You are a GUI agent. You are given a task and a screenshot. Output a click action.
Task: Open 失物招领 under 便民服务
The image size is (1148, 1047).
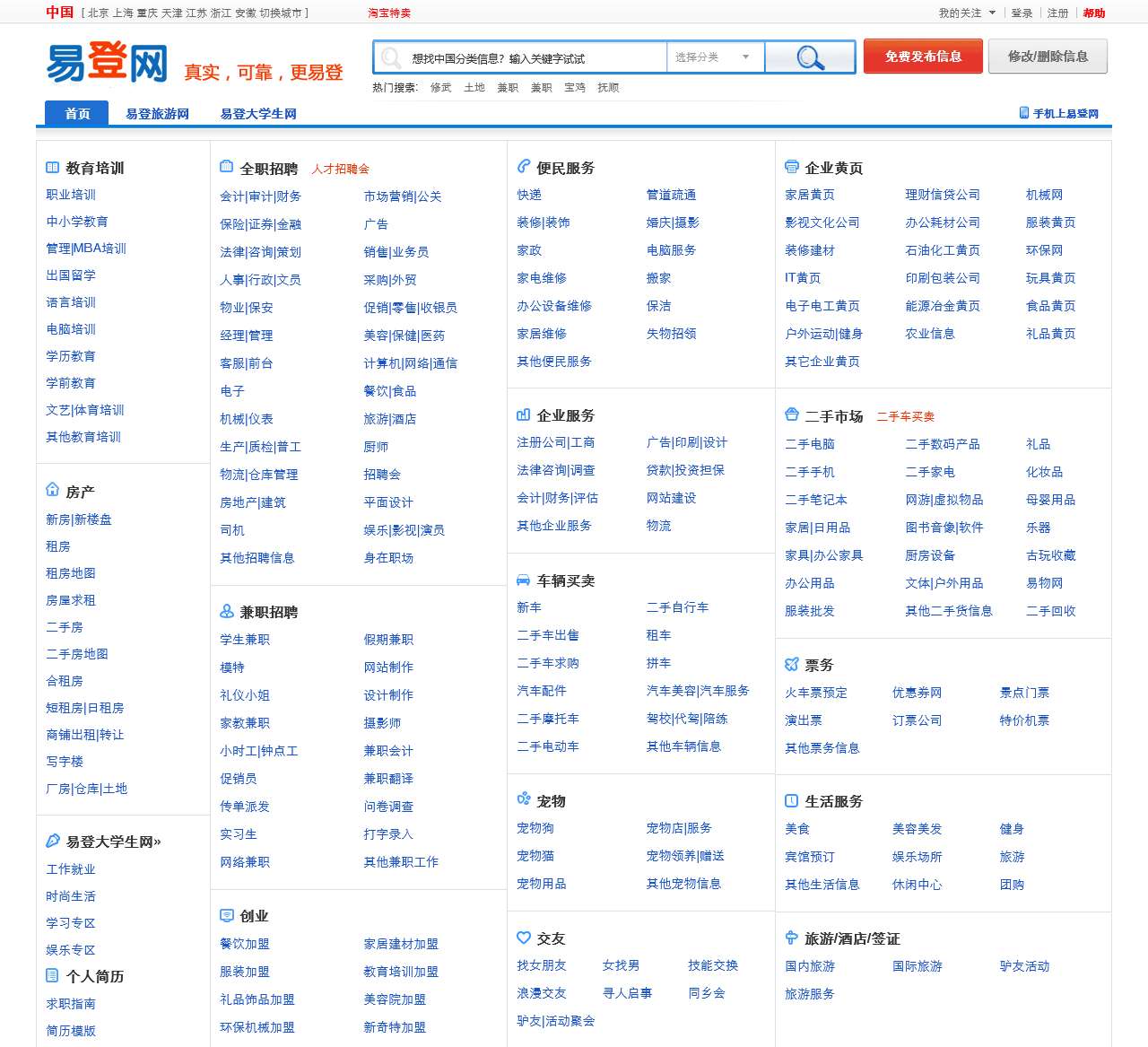tap(672, 334)
